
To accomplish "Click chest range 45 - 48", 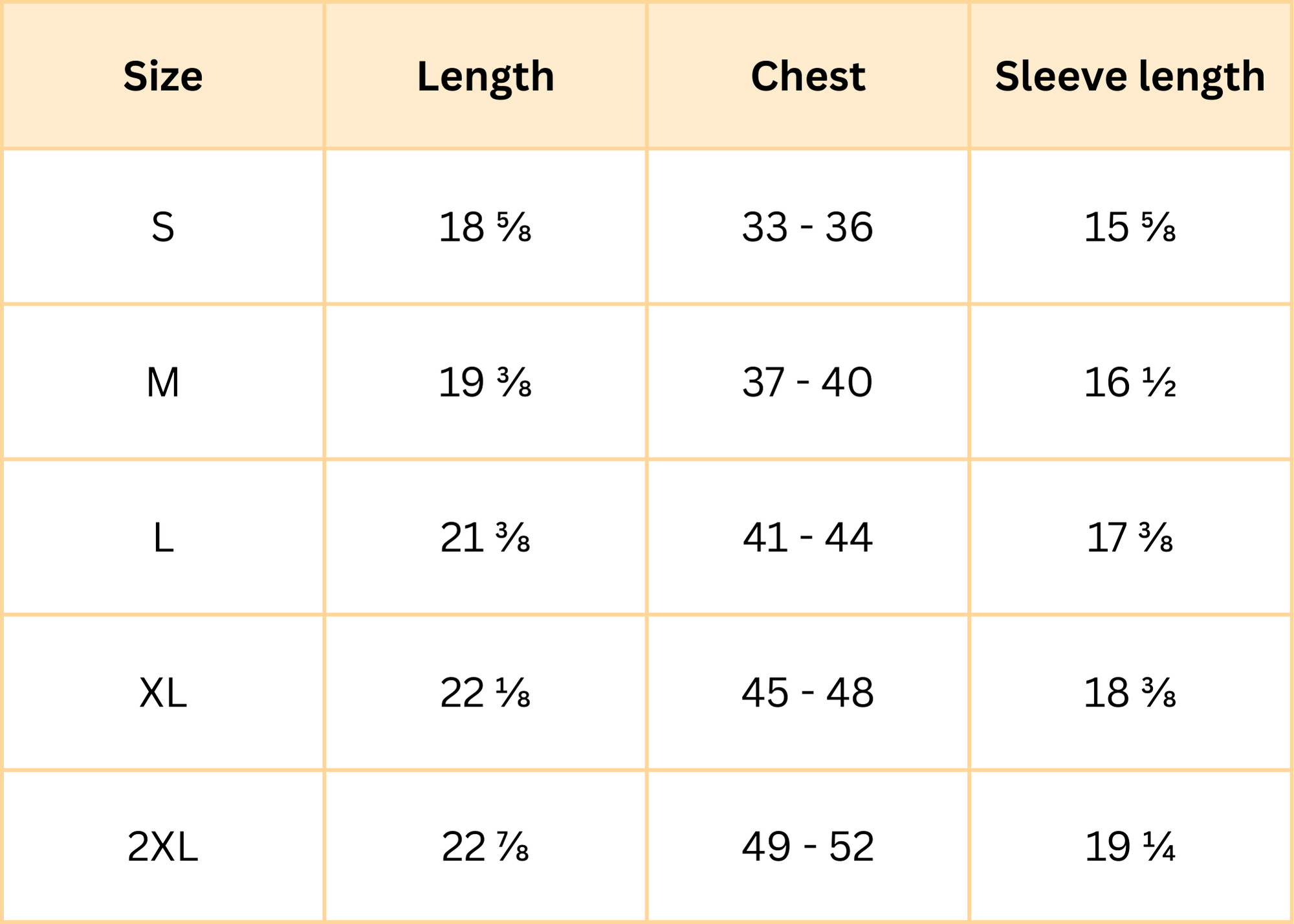I will 808,693.
